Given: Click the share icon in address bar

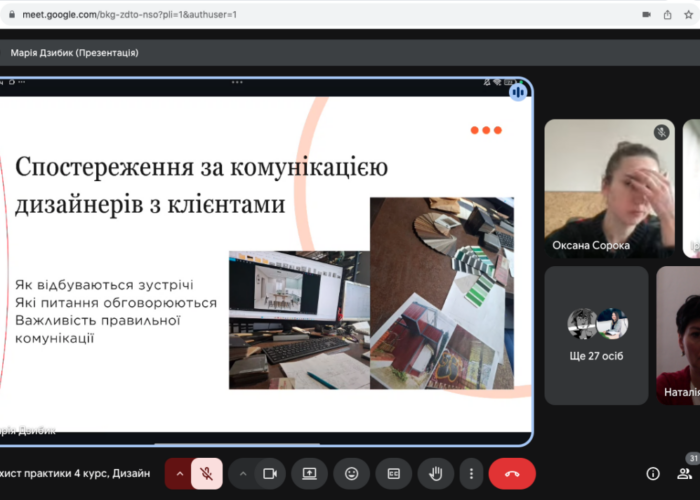Looking at the screenshot, I should (668, 15).
